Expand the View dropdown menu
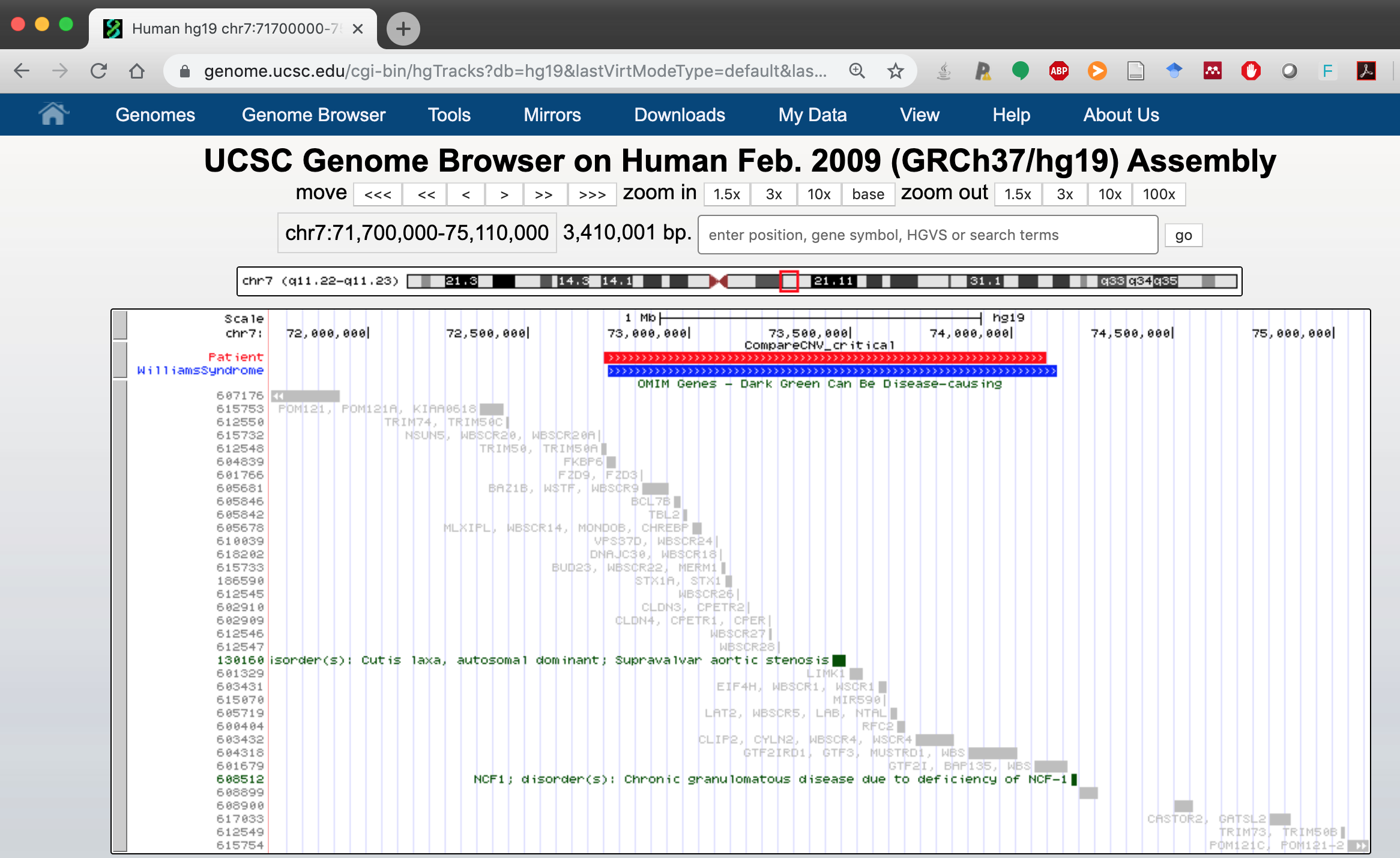This screenshot has width=1400, height=858. [x=919, y=115]
